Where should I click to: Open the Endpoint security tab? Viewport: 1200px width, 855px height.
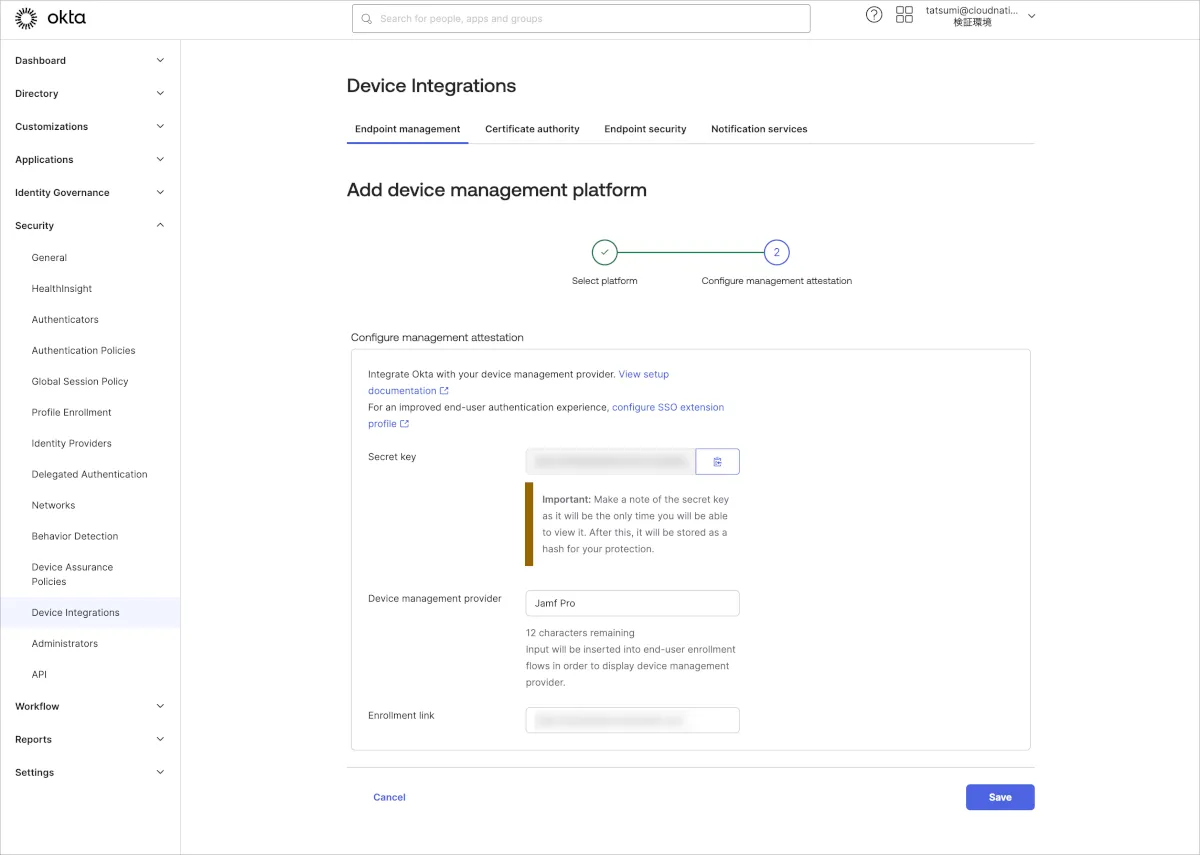click(645, 129)
